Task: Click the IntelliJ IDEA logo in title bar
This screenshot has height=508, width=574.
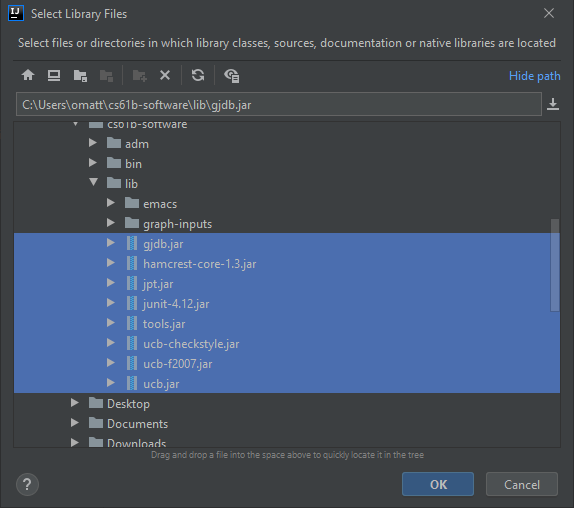Action: [x=16, y=14]
